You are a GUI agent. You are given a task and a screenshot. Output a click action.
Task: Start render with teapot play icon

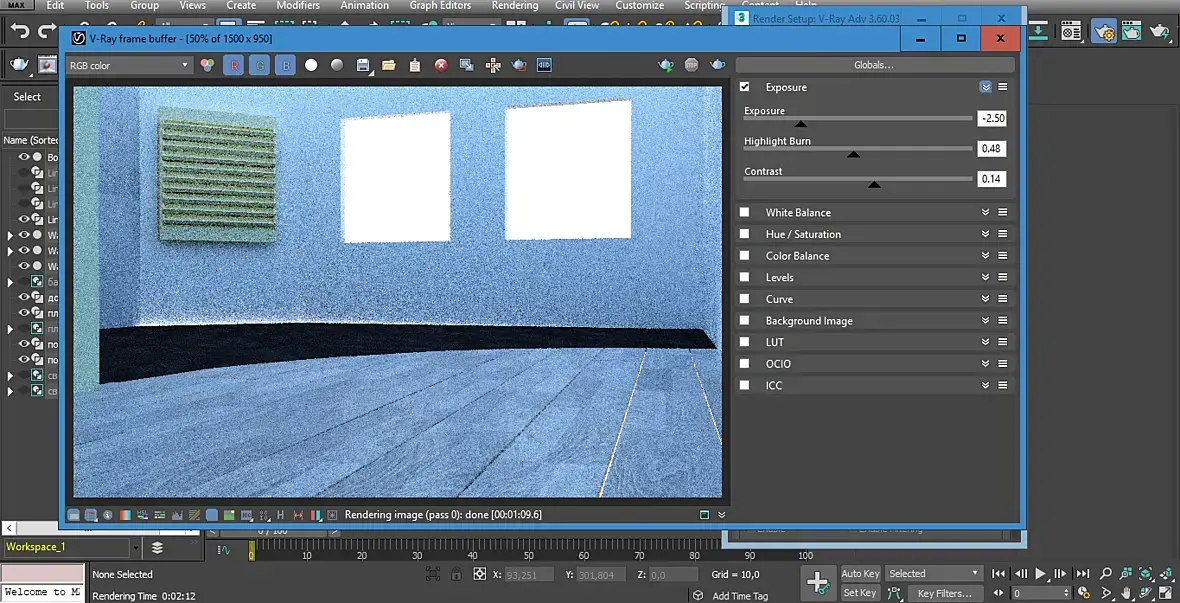pyautogui.click(x=666, y=65)
